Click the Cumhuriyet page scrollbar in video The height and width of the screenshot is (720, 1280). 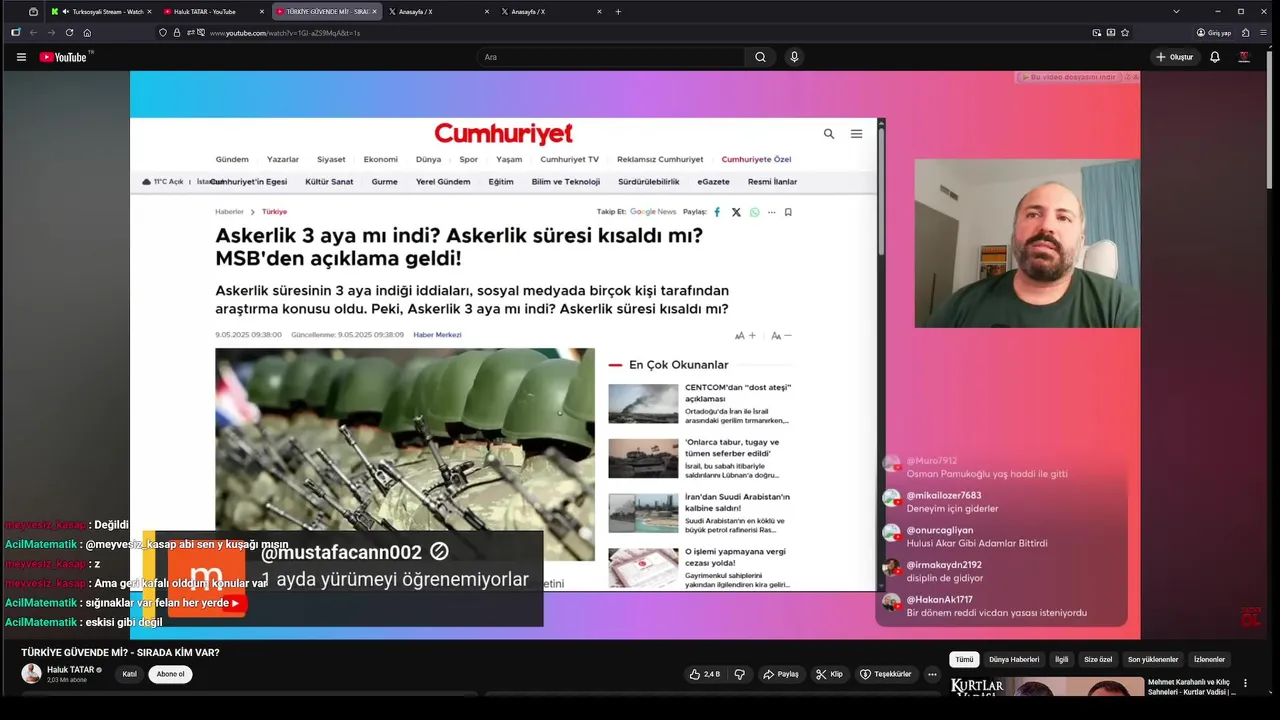(x=881, y=190)
